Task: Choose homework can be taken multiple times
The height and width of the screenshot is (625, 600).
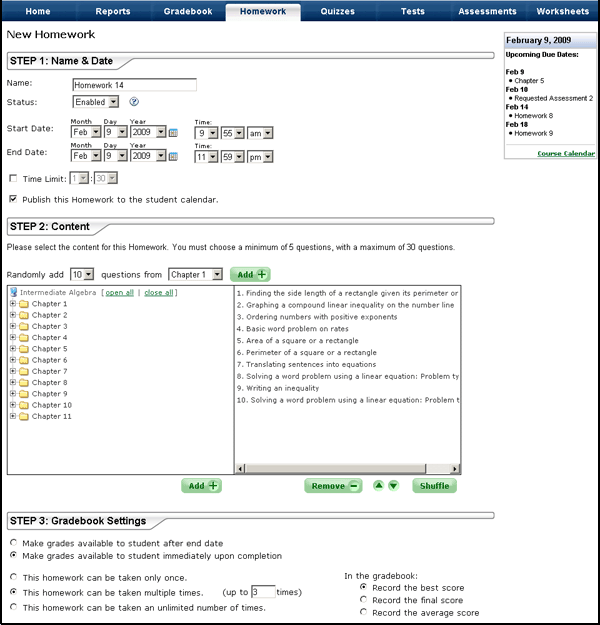Action: (14, 592)
